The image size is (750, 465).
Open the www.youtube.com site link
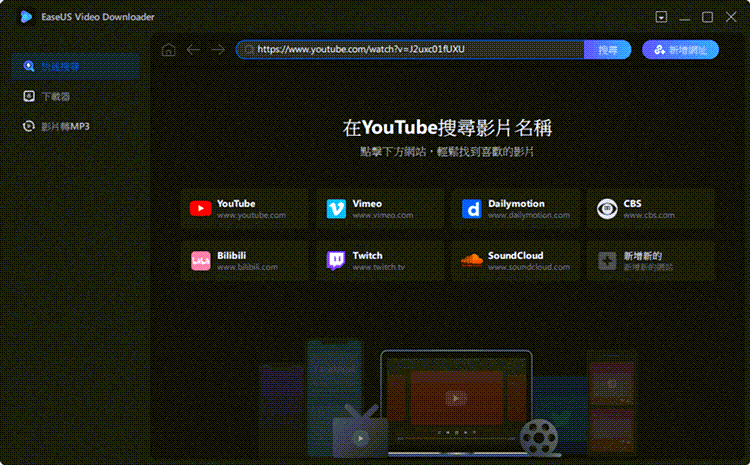point(252,215)
